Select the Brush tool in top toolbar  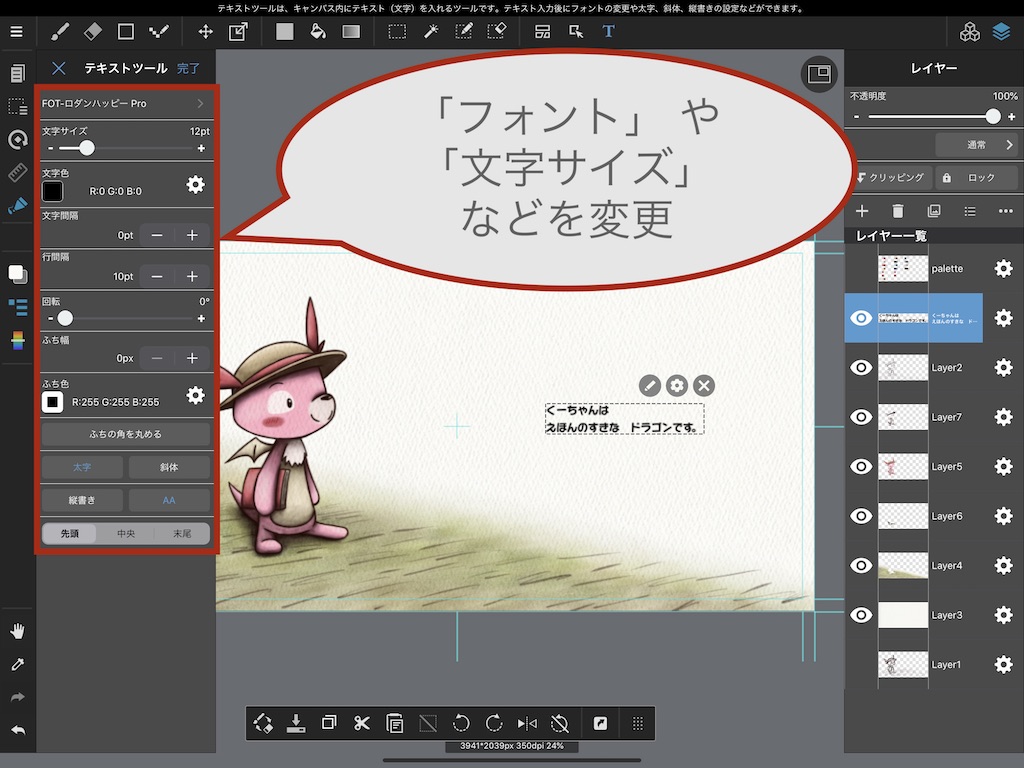tap(59, 31)
